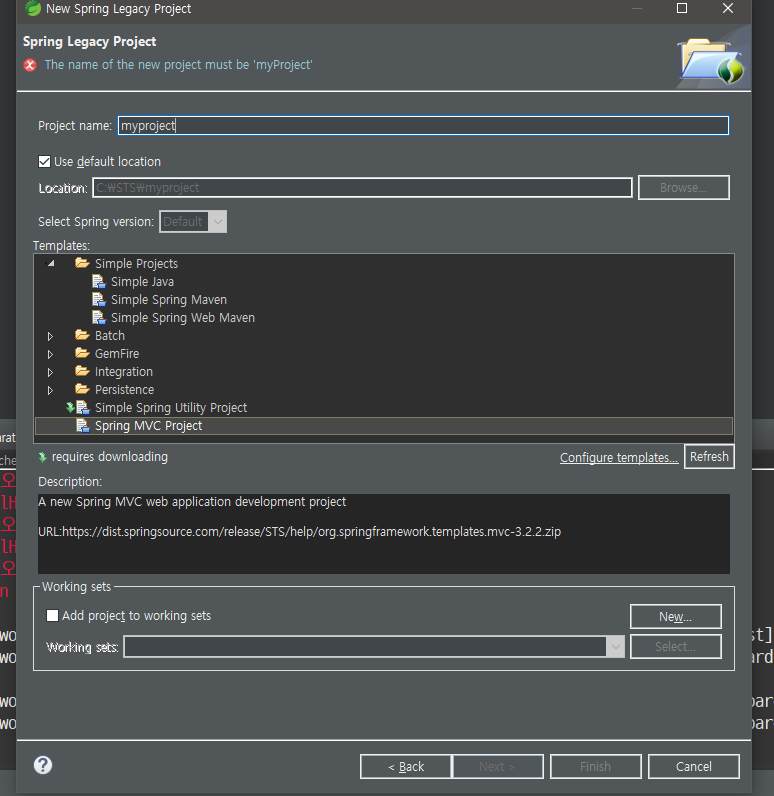Click the Persistence folder icon
Viewport: 774px width, 796px height.
pos(82,389)
